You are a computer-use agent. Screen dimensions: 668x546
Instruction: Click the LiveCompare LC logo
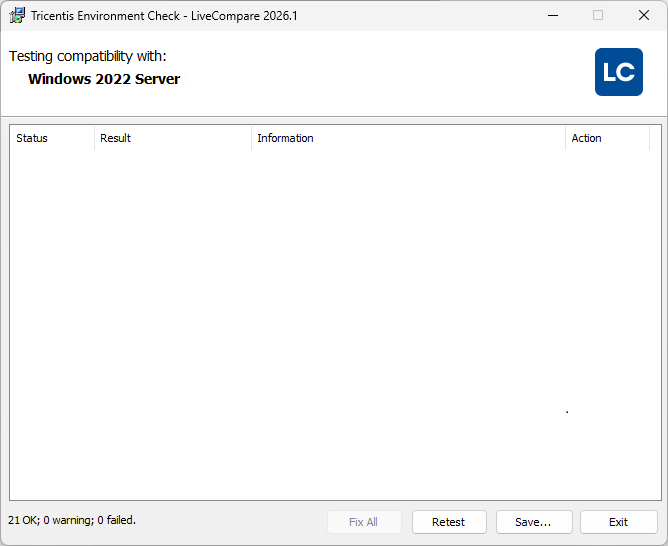tap(619, 72)
